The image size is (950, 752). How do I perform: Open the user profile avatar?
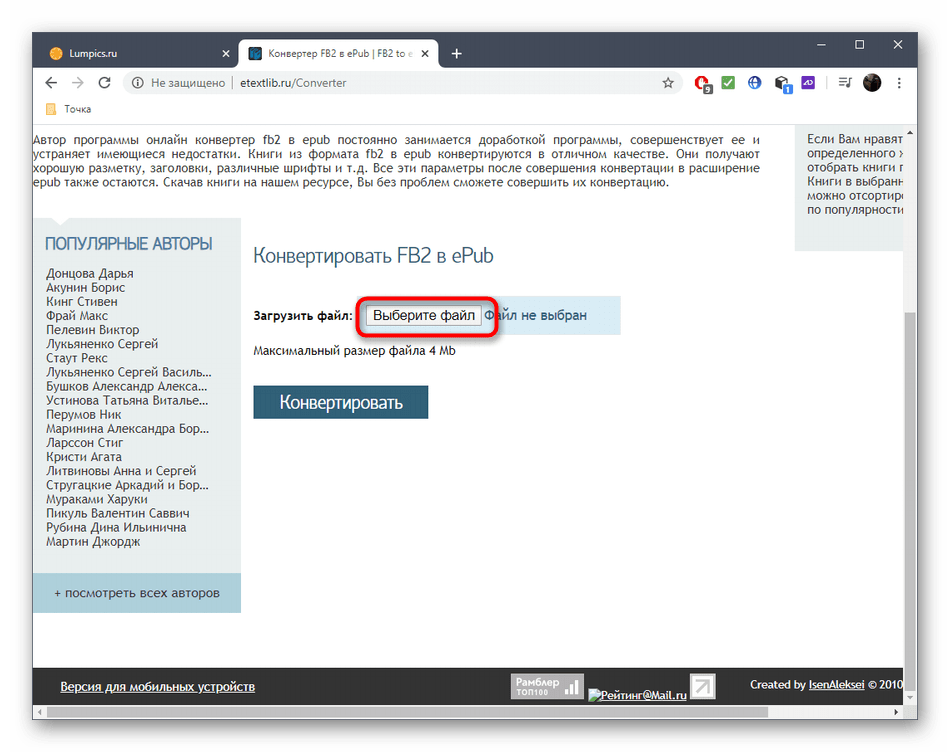(x=872, y=82)
